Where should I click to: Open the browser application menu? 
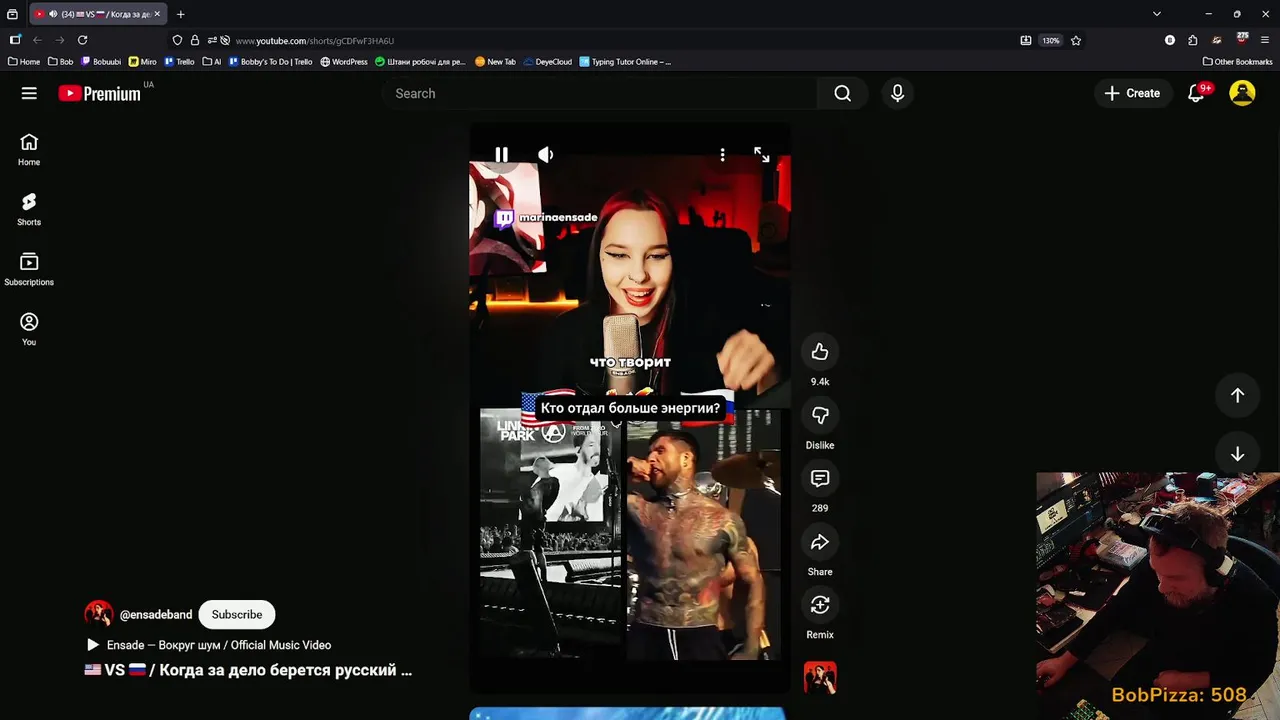[x=1265, y=40]
